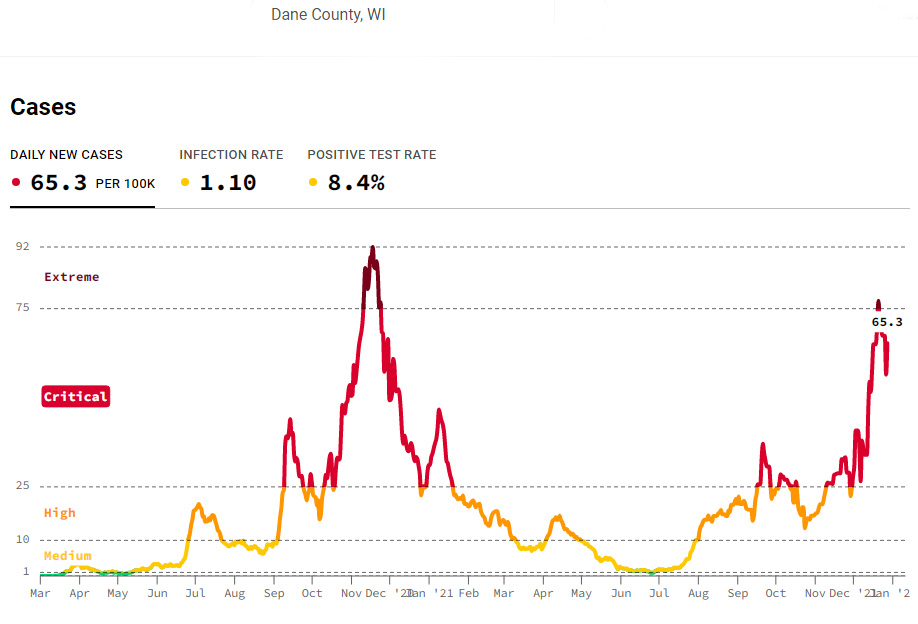
Task: Click the Feb label on x-axis
Action: point(468,593)
